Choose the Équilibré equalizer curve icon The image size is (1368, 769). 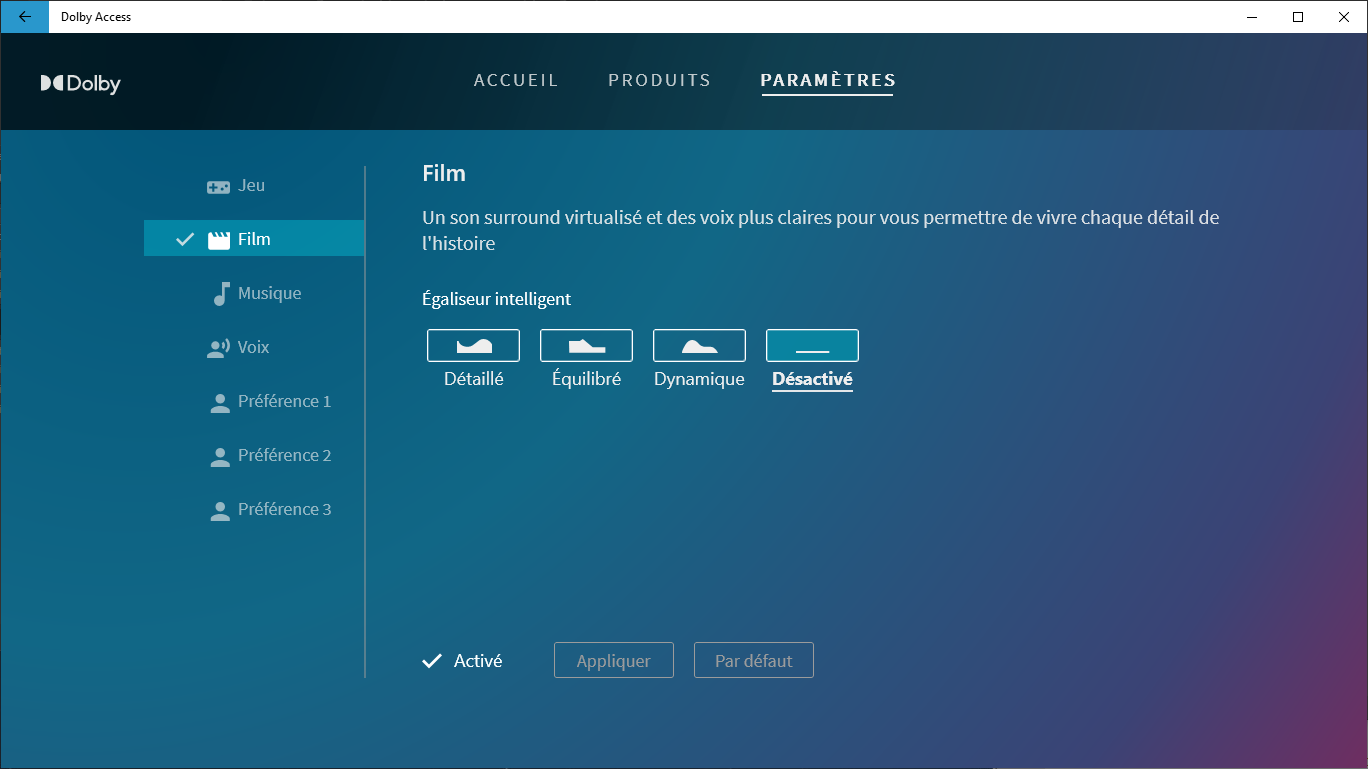pos(586,345)
